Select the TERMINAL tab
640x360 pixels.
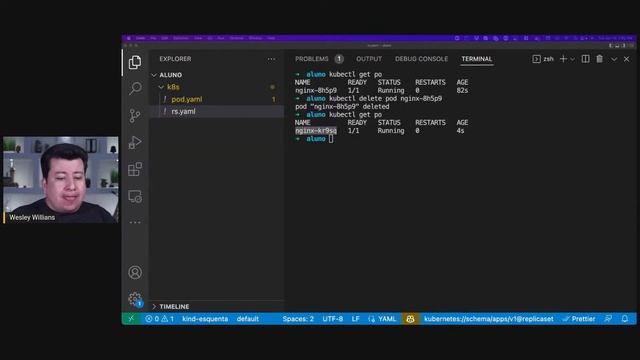(477, 59)
